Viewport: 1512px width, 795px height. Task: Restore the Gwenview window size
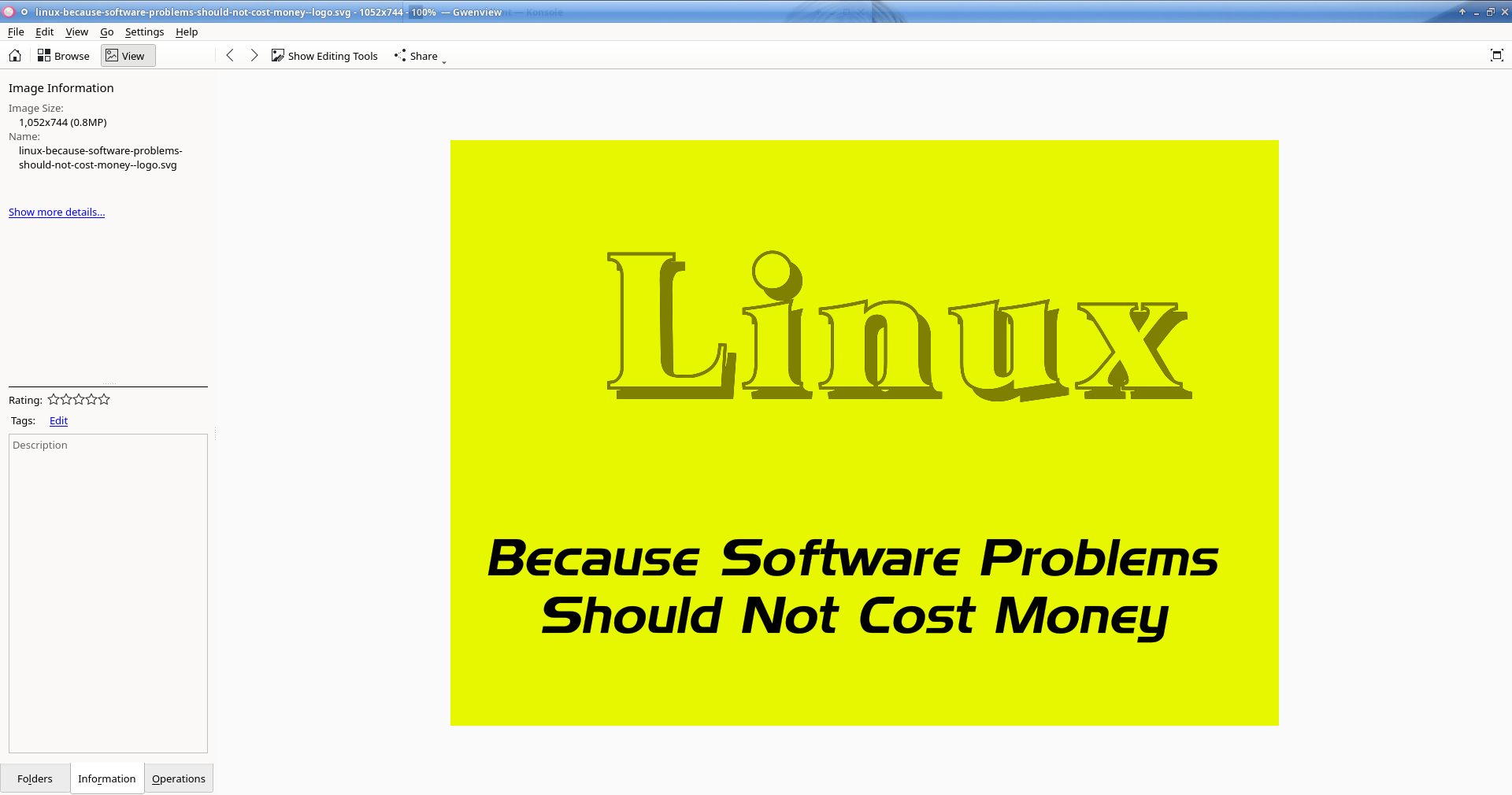pyautogui.click(x=1491, y=12)
